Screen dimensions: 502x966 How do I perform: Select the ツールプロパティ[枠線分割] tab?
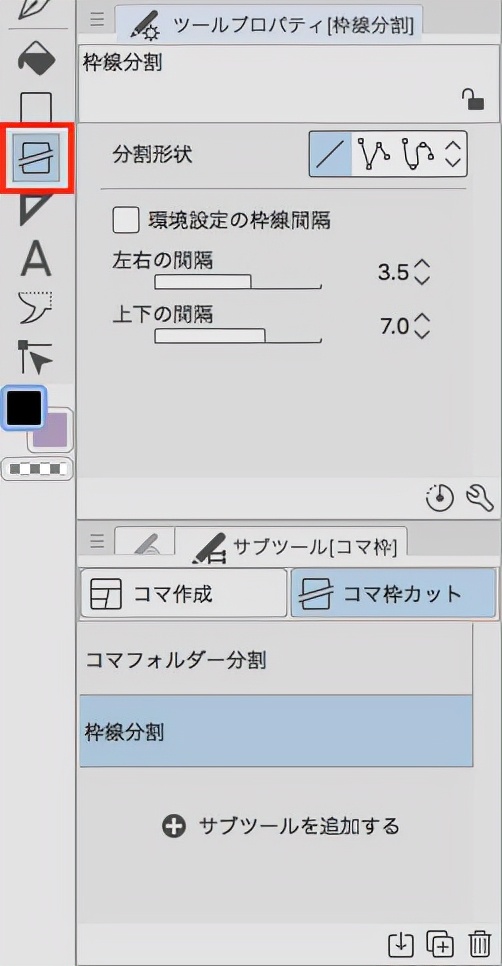pyautogui.click(x=268, y=25)
